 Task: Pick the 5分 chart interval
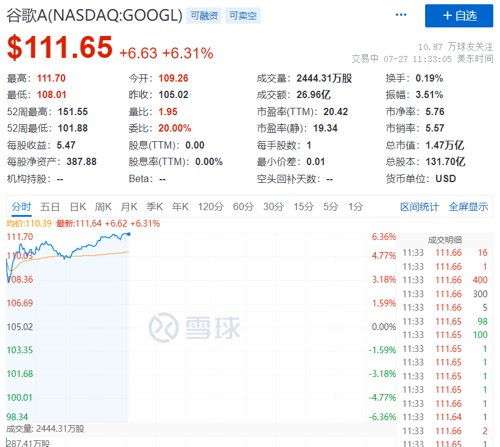[x=331, y=207]
